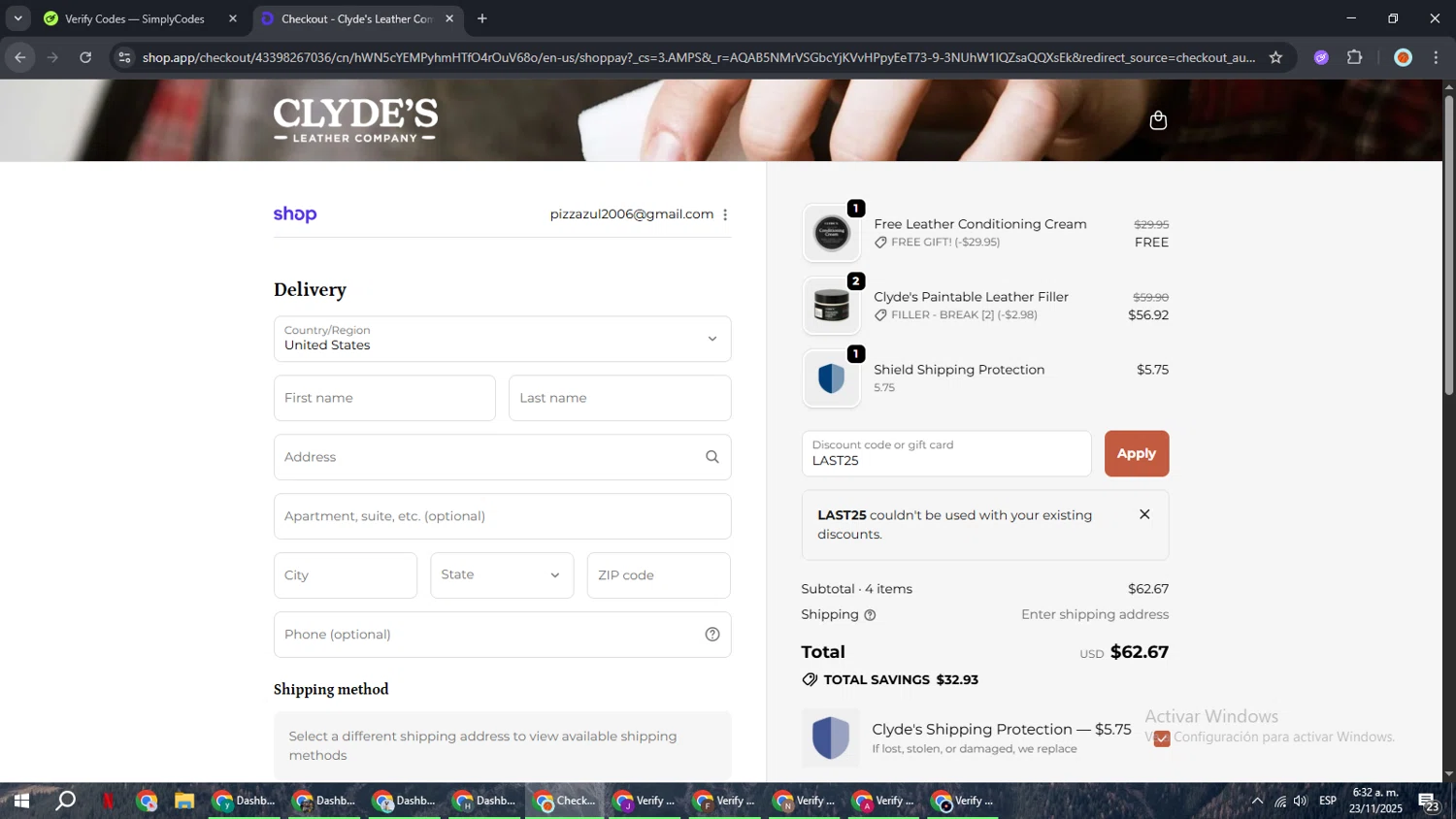Click the browser address bar URL
This screenshot has height=819, width=1456.
(699, 57)
